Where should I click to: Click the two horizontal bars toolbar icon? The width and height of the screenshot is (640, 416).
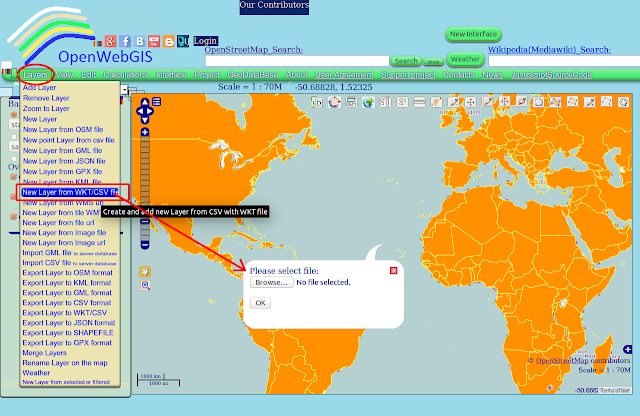tap(419, 102)
